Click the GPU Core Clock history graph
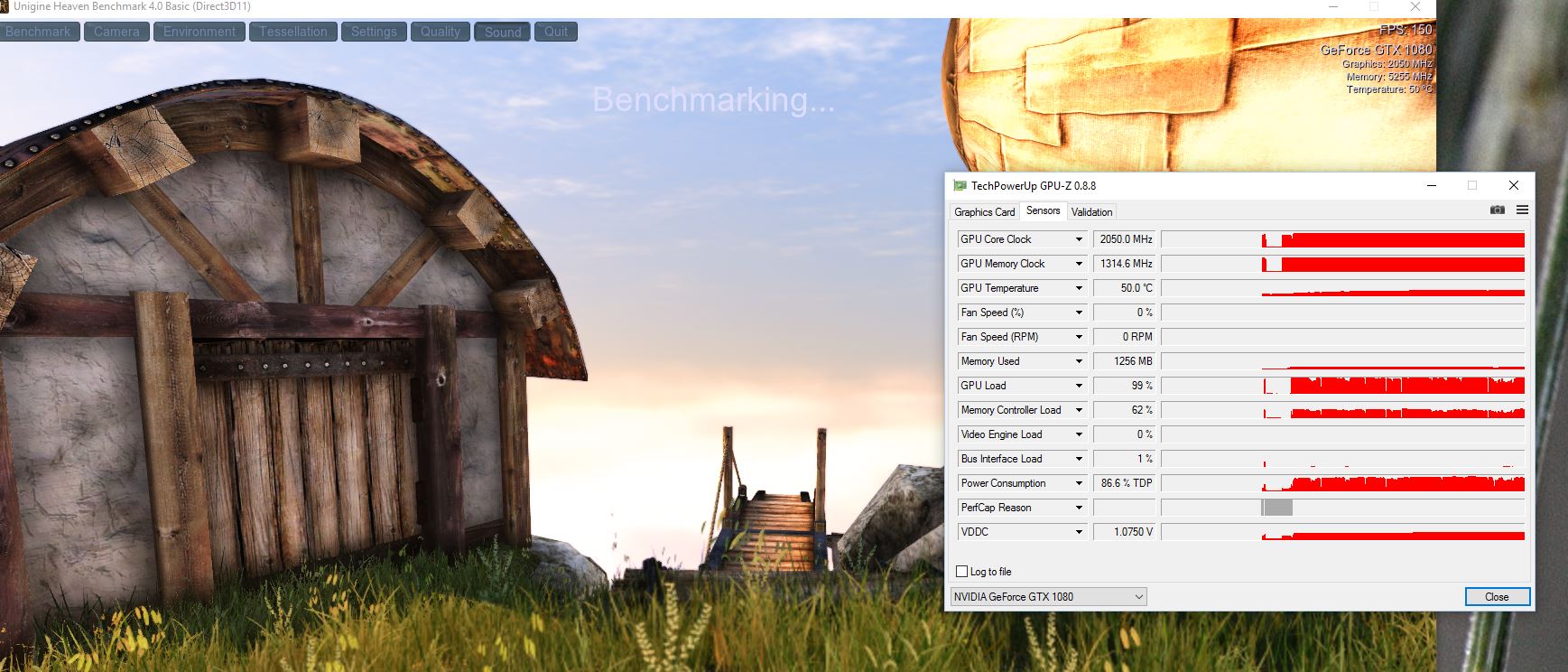 [1343, 239]
